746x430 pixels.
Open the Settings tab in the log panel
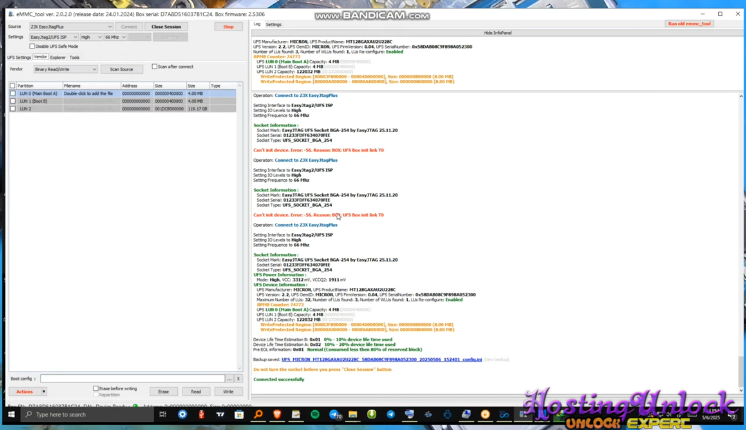[273, 24]
